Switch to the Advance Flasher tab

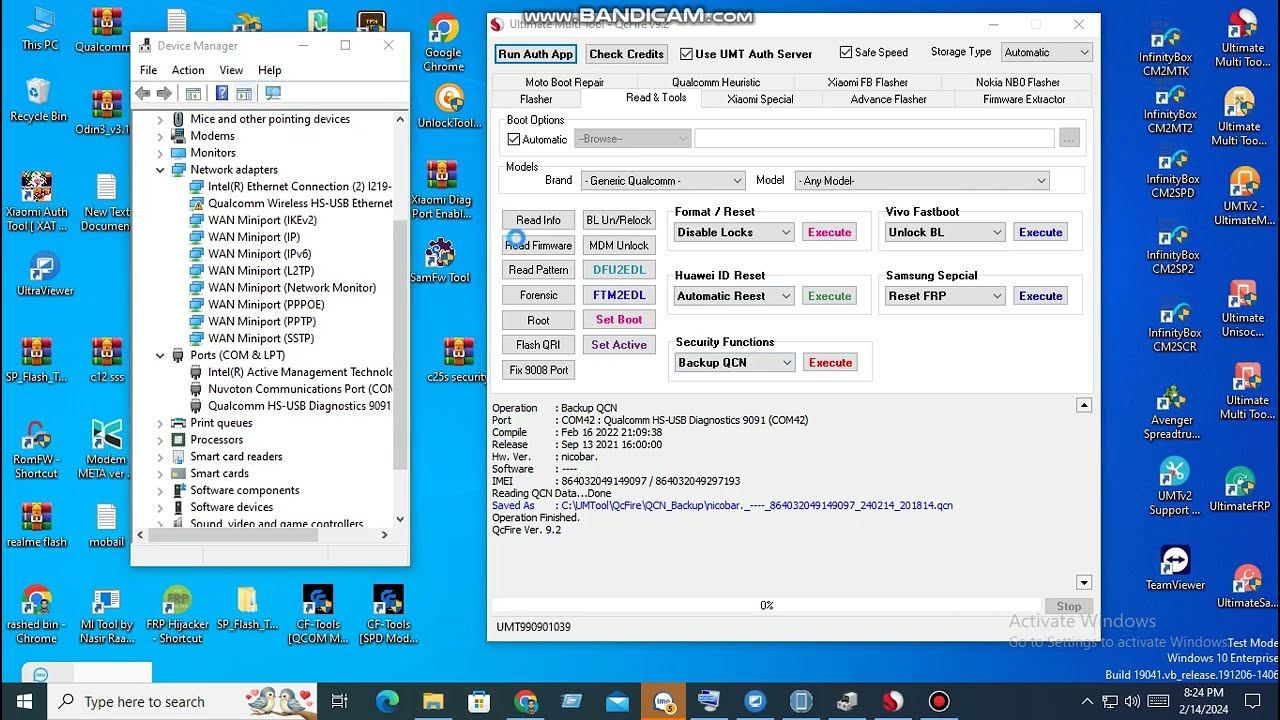pyautogui.click(x=888, y=99)
